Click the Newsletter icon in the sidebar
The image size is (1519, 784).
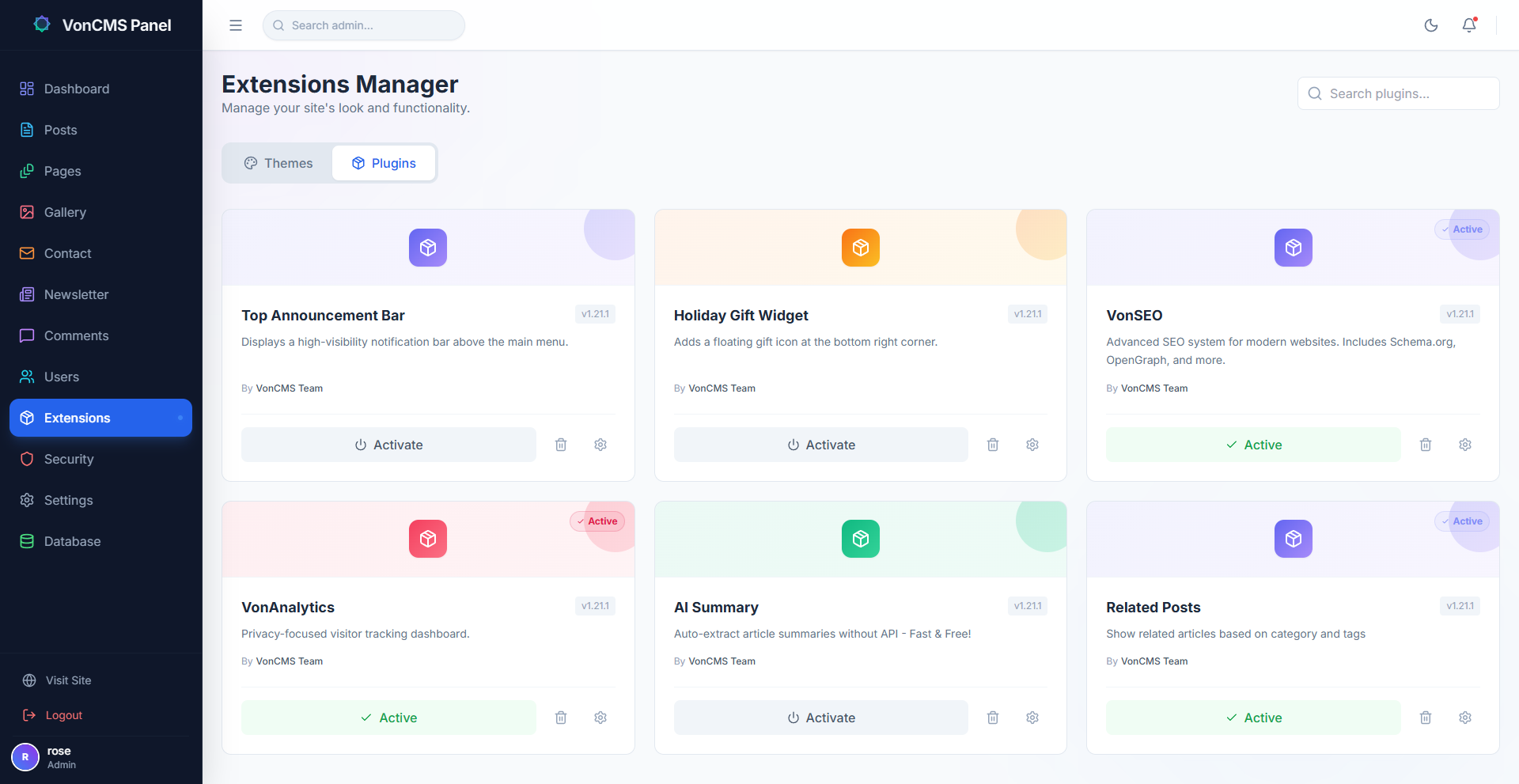26,294
